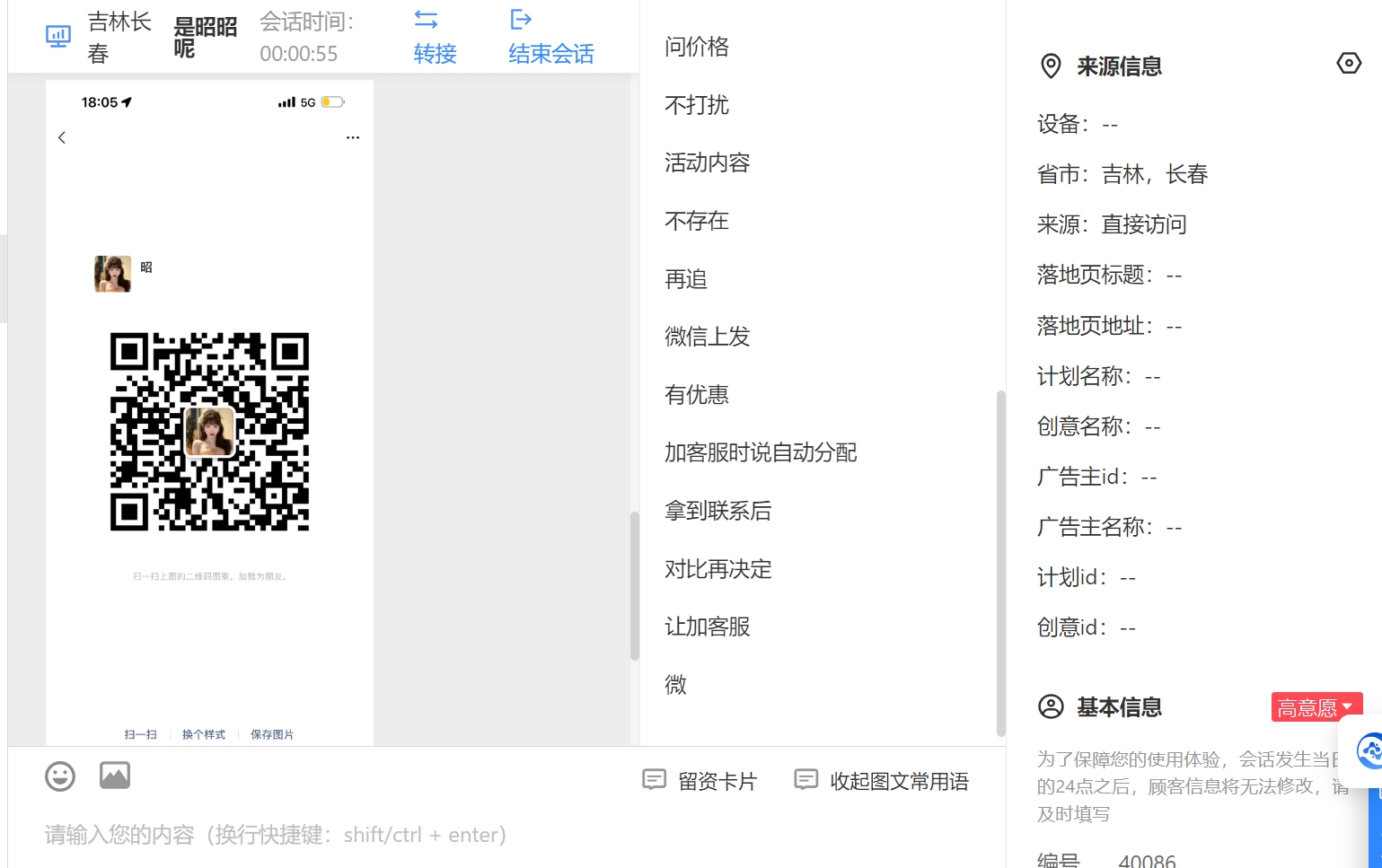Click 保存图片 link in phone screenshot

point(272,734)
